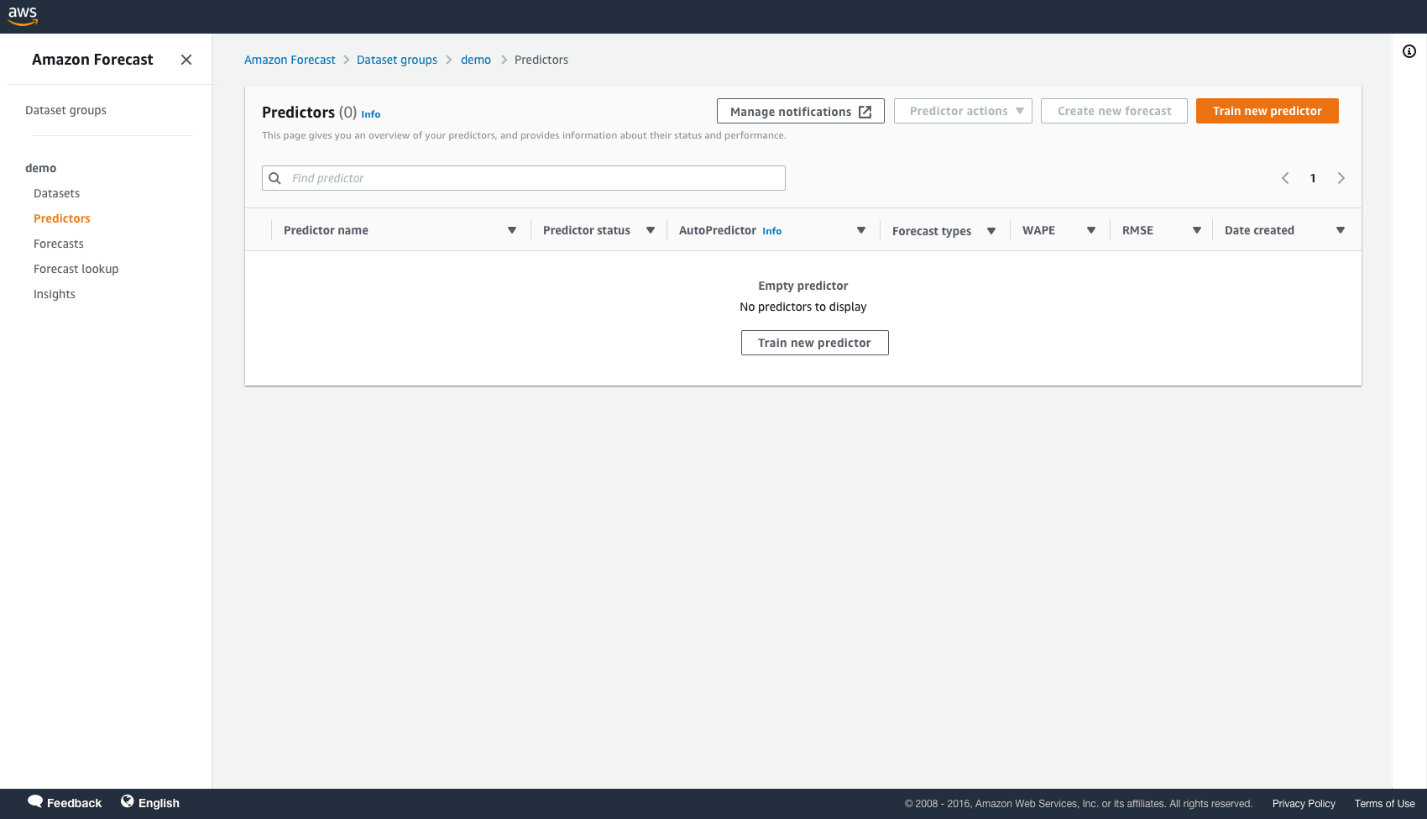Image resolution: width=1427 pixels, height=819 pixels.
Task: Open the Terms of Use footer link
Action: click(x=1385, y=803)
